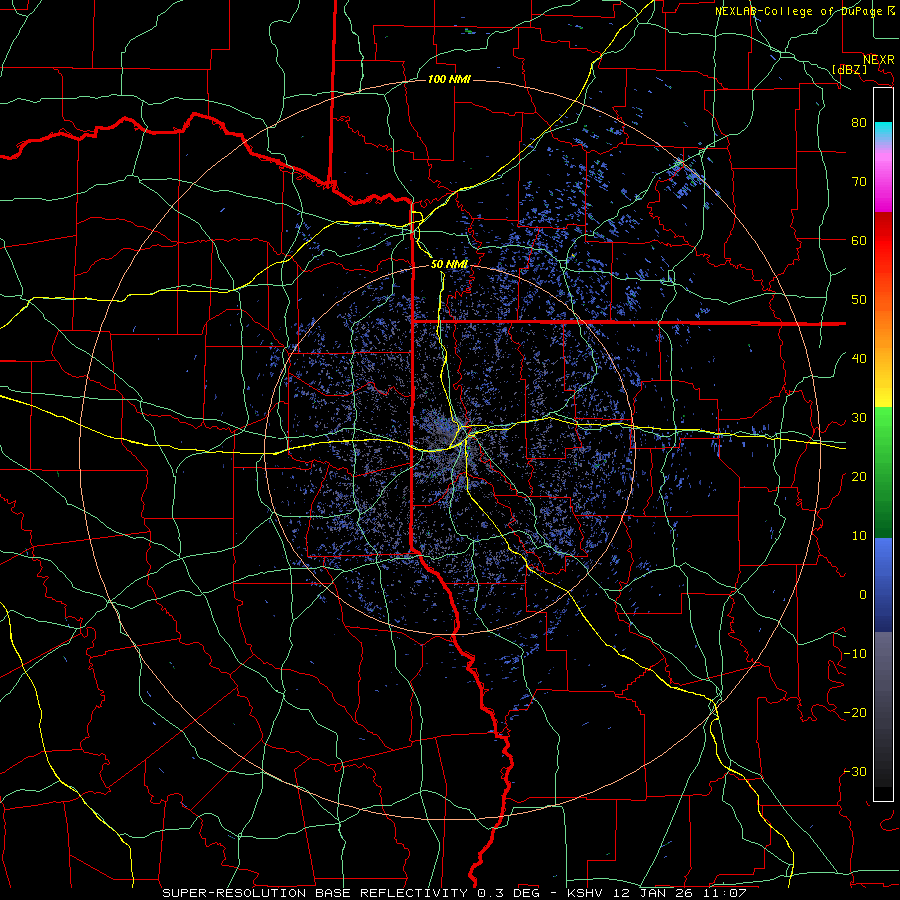Click the 40 value on the dBZ scale

coord(859,359)
